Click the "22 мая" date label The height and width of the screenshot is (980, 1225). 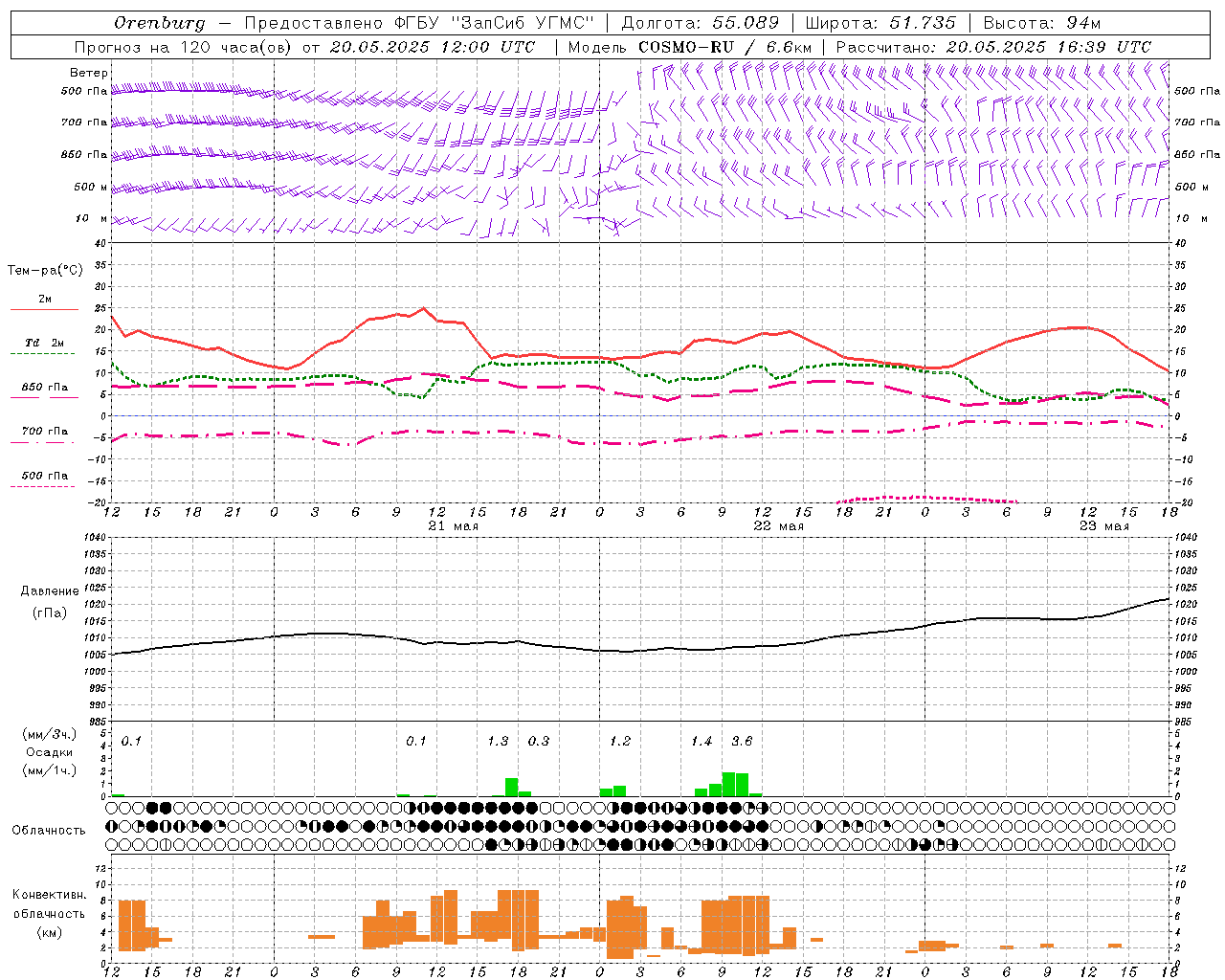click(x=778, y=525)
